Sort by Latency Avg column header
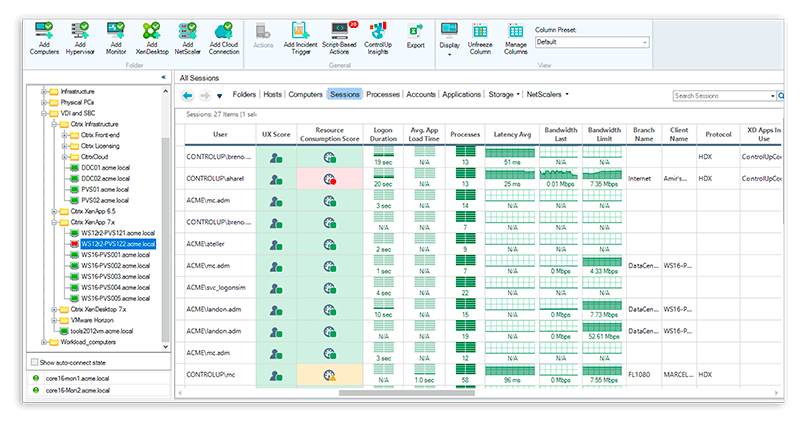Image resolution: width=806 pixels, height=430 pixels. click(x=512, y=135)
